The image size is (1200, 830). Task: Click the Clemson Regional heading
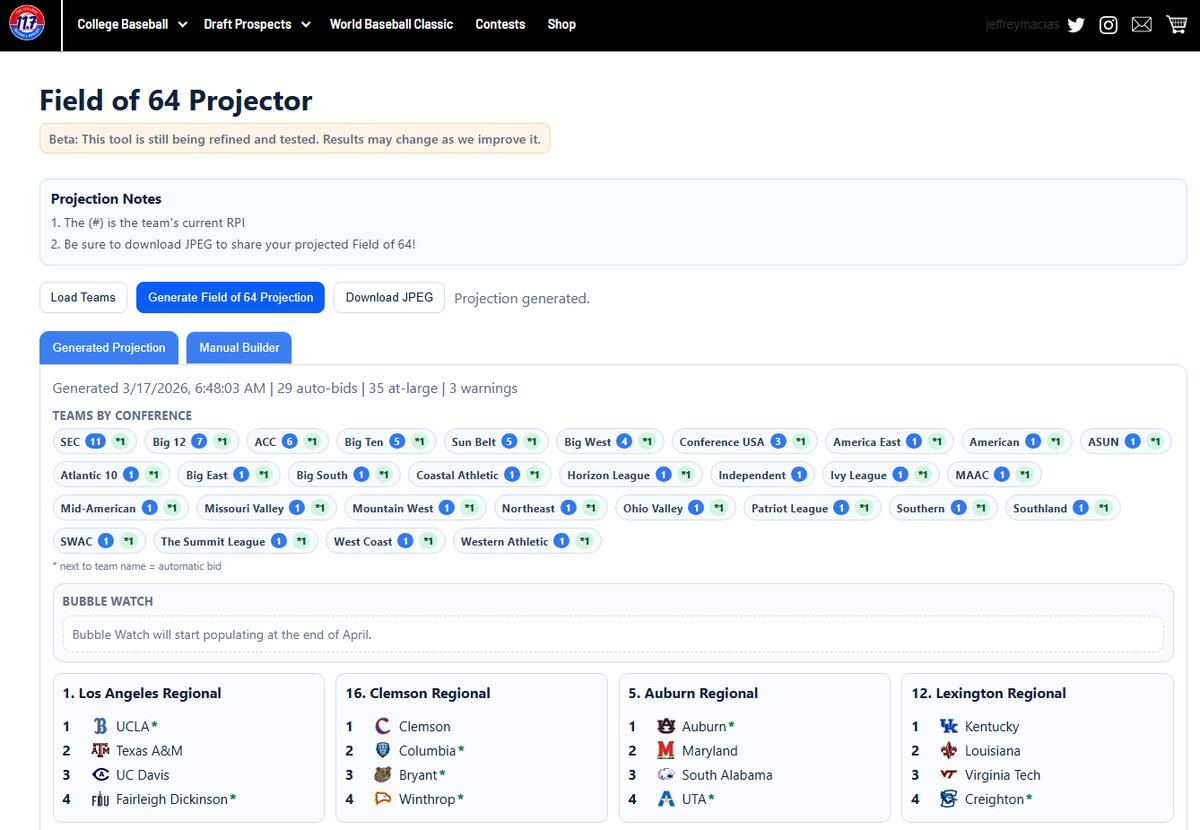click(418, 693)
